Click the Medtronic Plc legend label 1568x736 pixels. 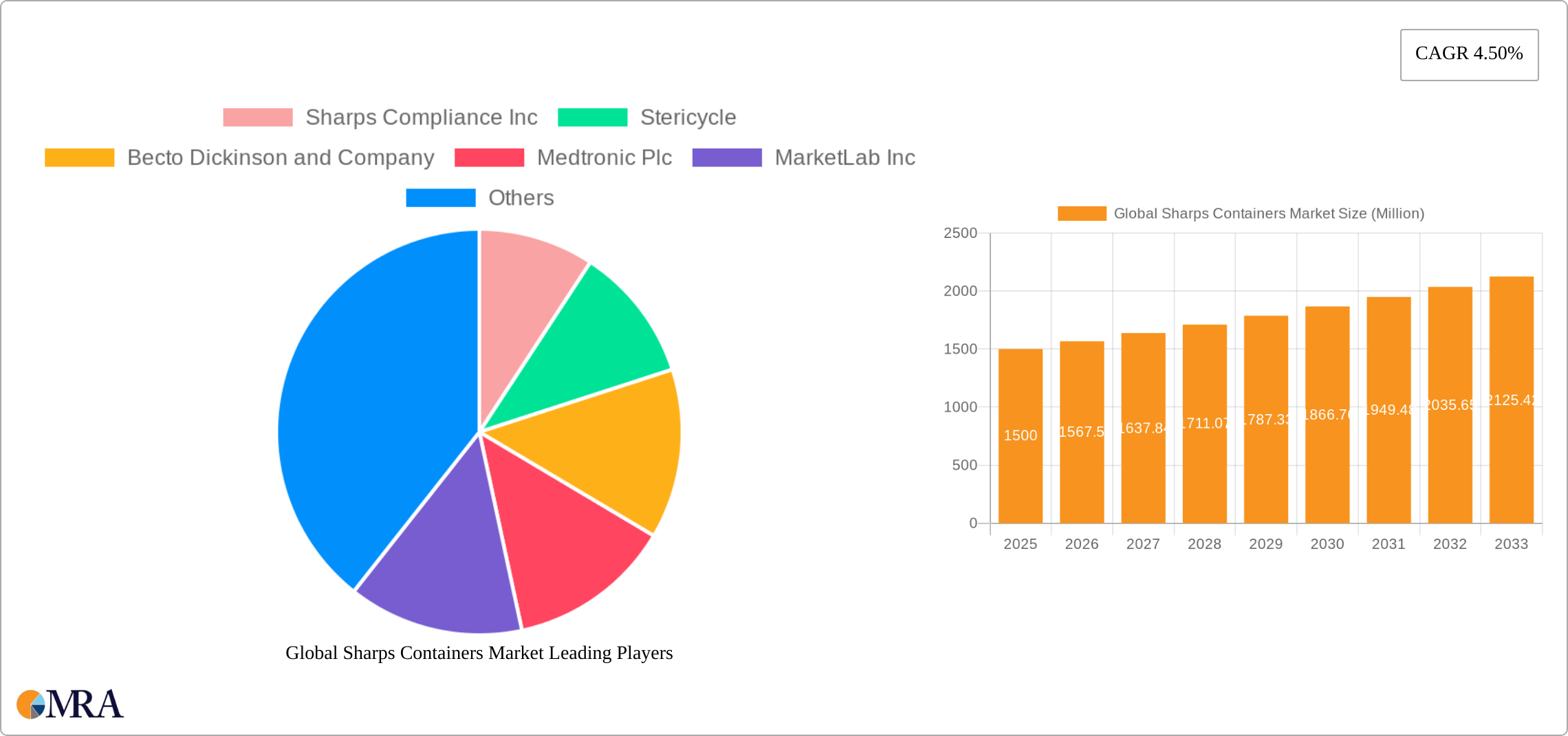(x=605, y=158)
